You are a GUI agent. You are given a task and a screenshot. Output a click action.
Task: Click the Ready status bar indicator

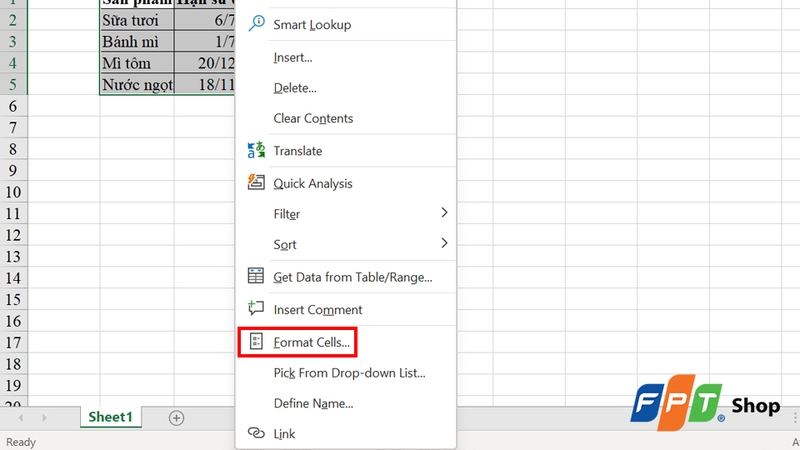point(21,442)
